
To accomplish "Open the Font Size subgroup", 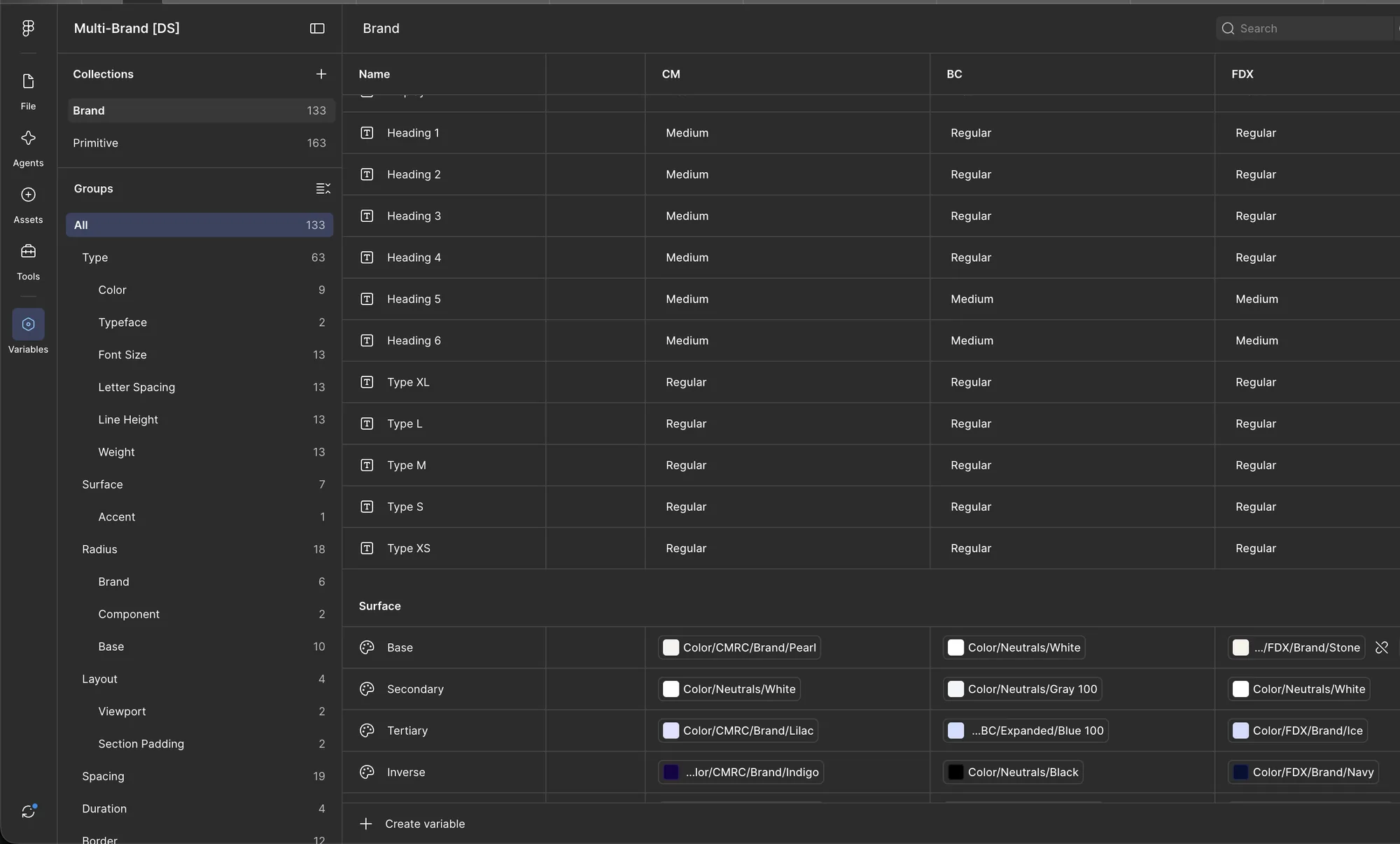I will pos(199,355).
